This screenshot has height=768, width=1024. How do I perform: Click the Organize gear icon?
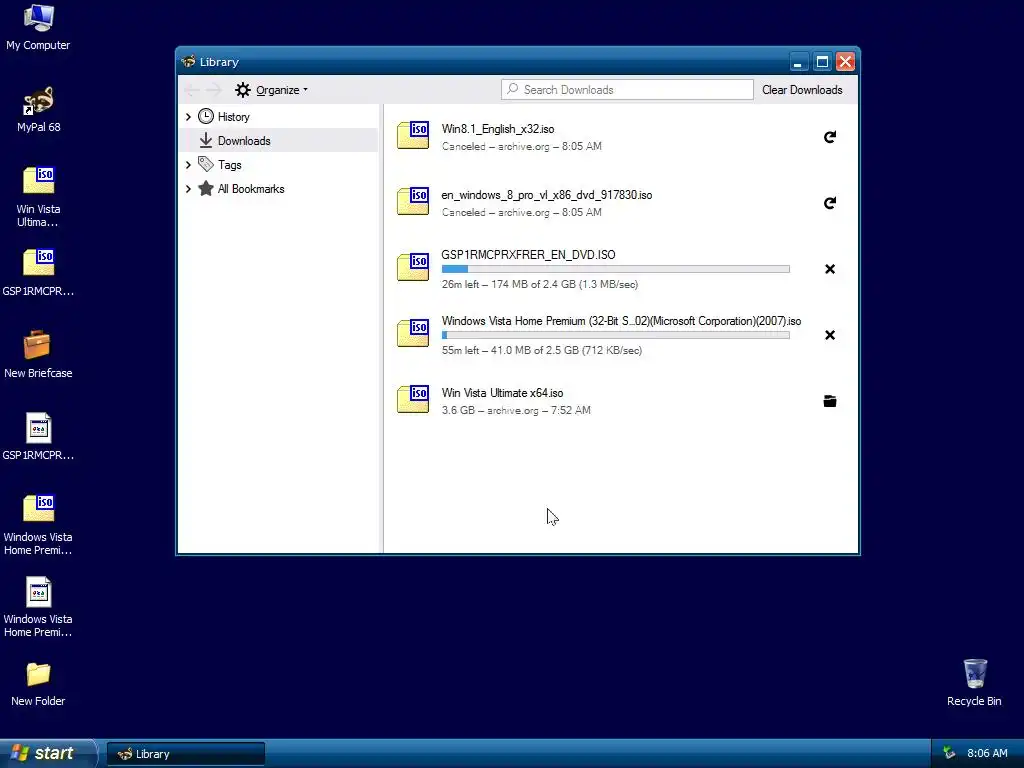243,90
